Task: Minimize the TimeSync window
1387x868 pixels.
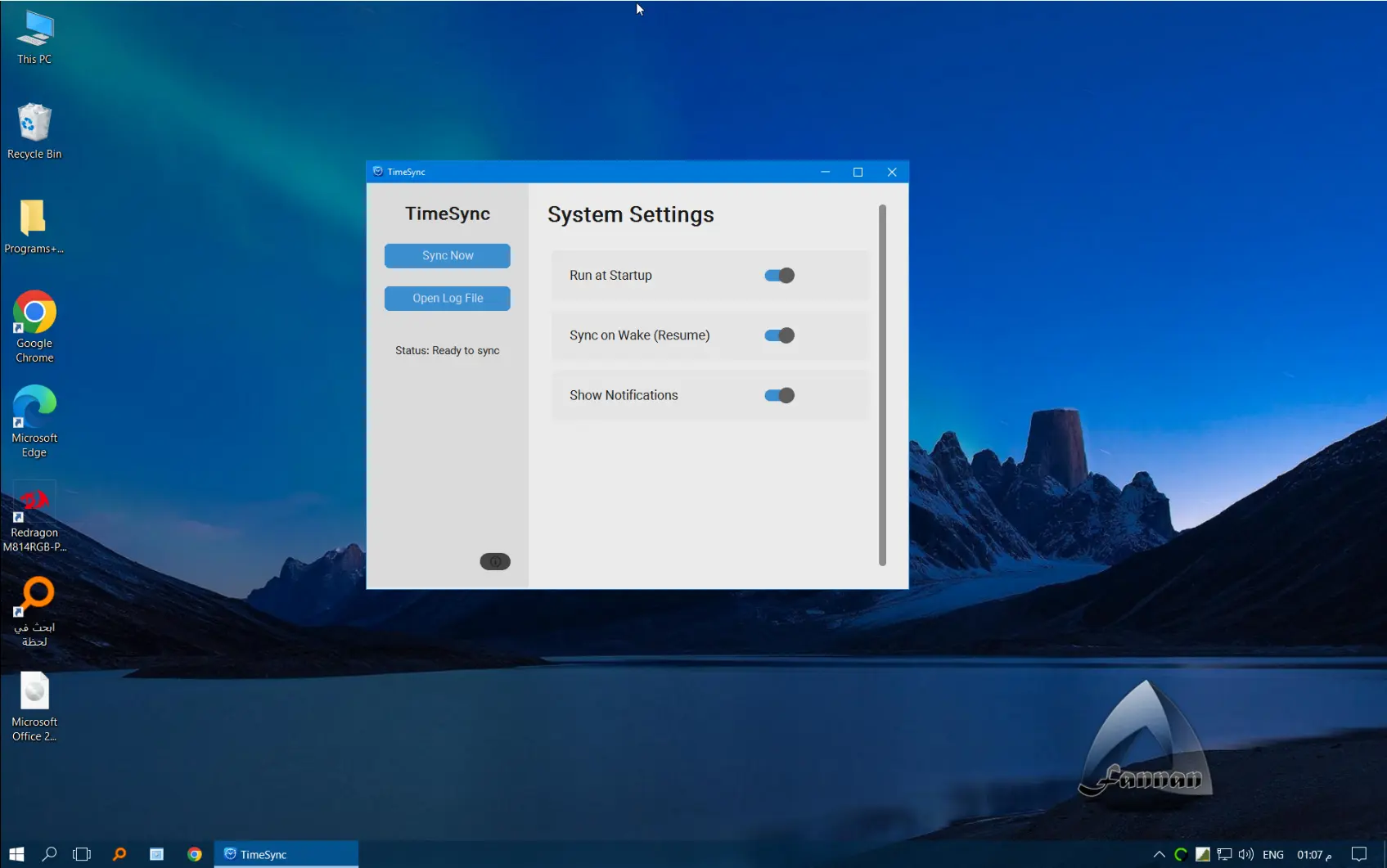Action: pyautogui.click(x=825, y=172)
